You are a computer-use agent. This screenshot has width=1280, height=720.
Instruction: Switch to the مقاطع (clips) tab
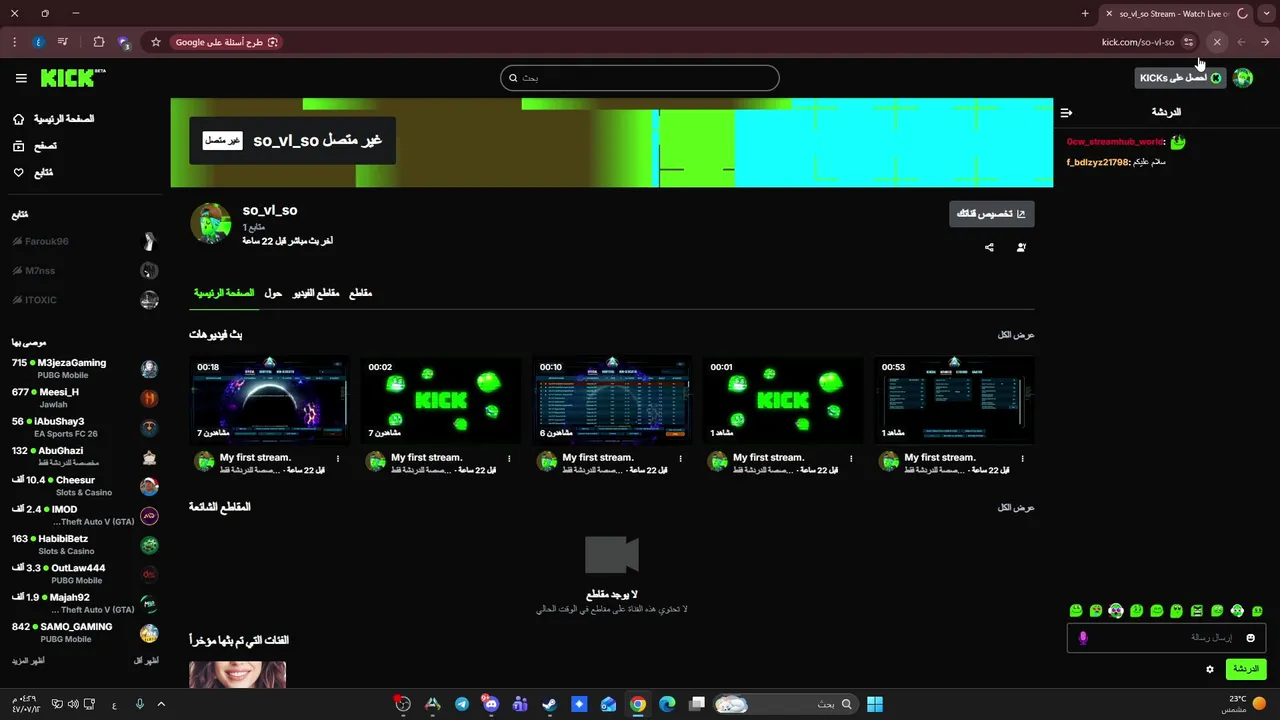point(360,293)
